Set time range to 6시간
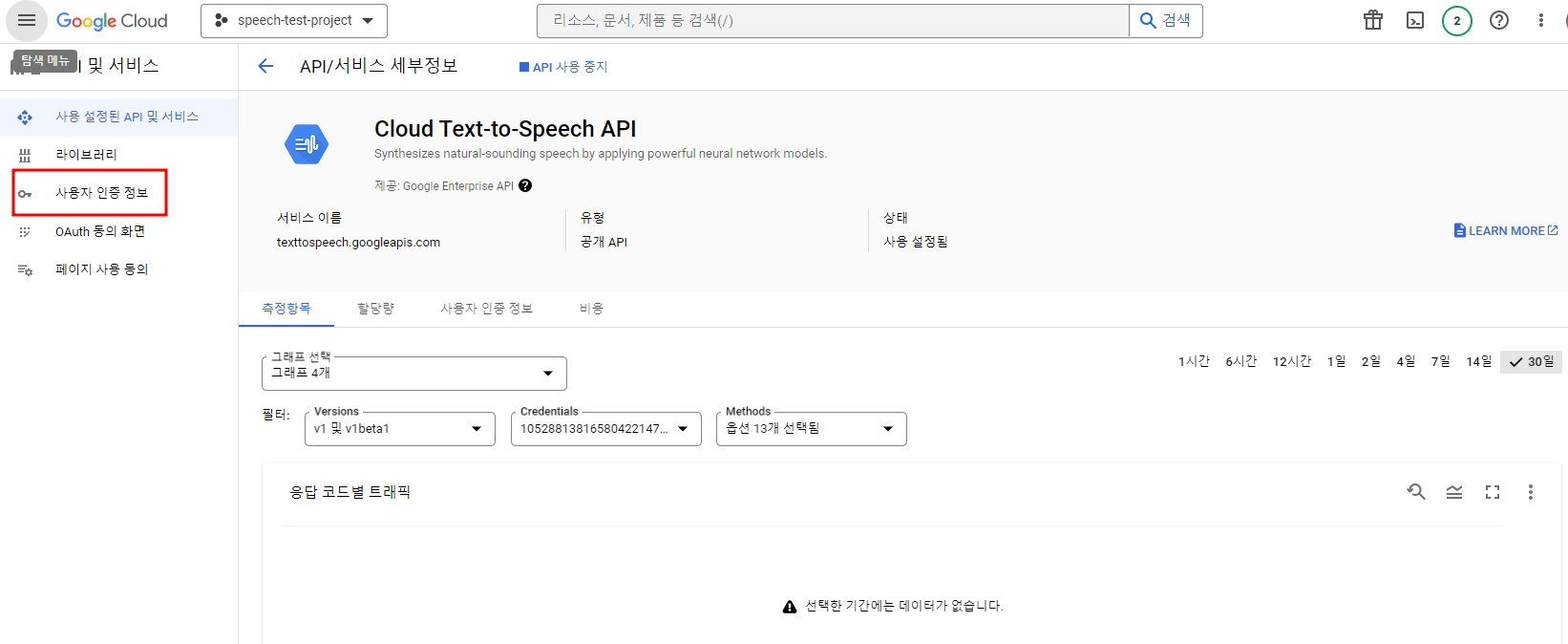Image resolution: width=1568 pixels, height=644 pixels. tap(1241, 361)
